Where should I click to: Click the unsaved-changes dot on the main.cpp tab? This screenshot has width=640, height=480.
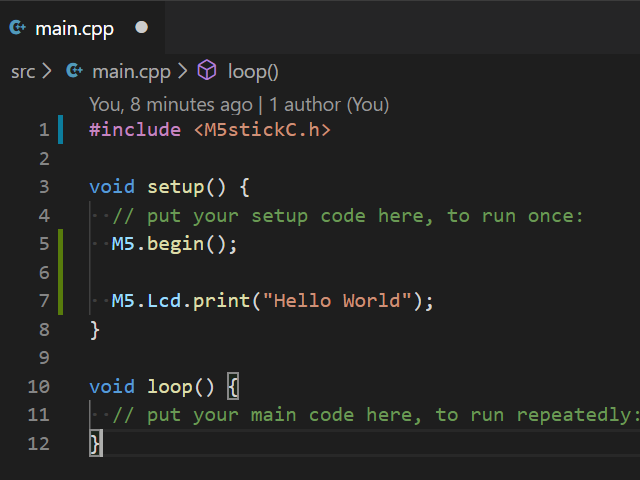click(141, 28)
